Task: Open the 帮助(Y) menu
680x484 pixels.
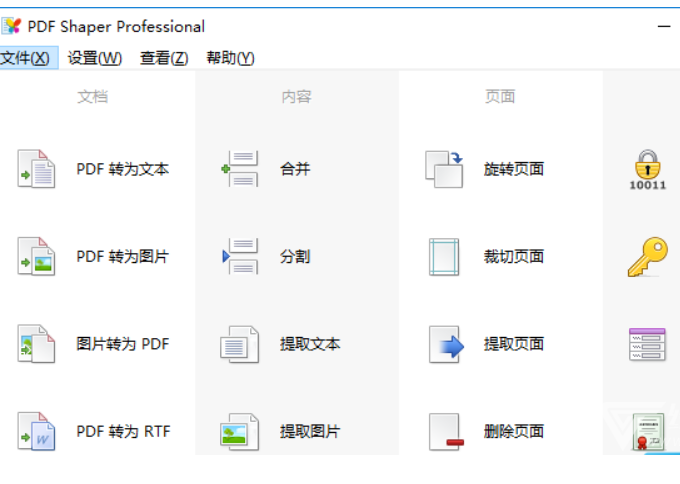Action: tap(230, 58)
